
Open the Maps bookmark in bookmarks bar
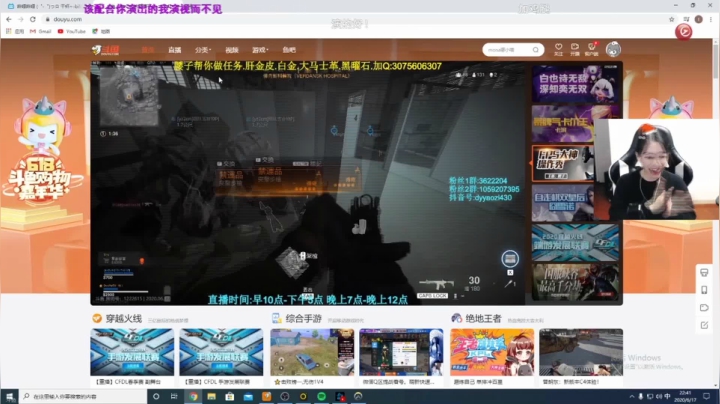coord(101,31)
